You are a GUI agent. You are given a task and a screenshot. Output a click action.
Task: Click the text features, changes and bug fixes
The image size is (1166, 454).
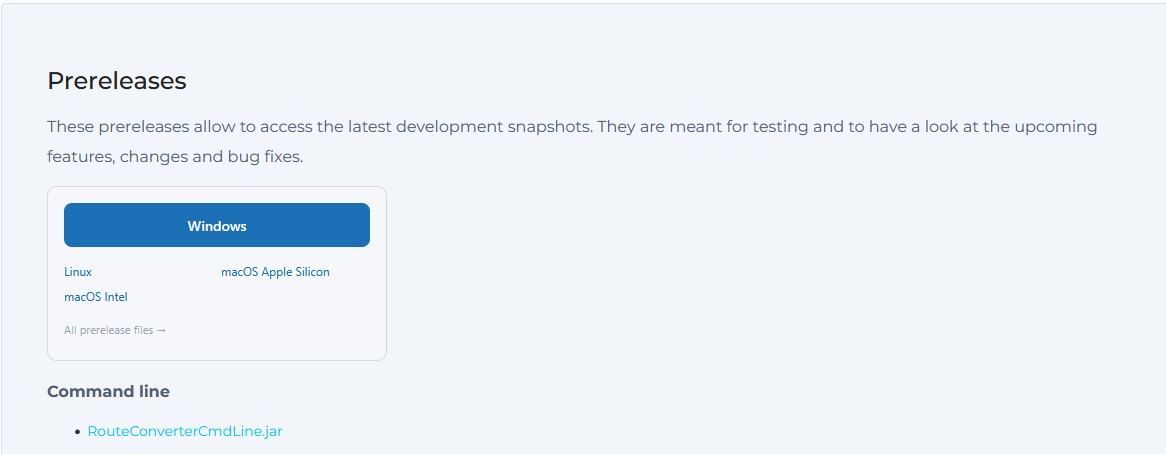click(x=175, y=158)
